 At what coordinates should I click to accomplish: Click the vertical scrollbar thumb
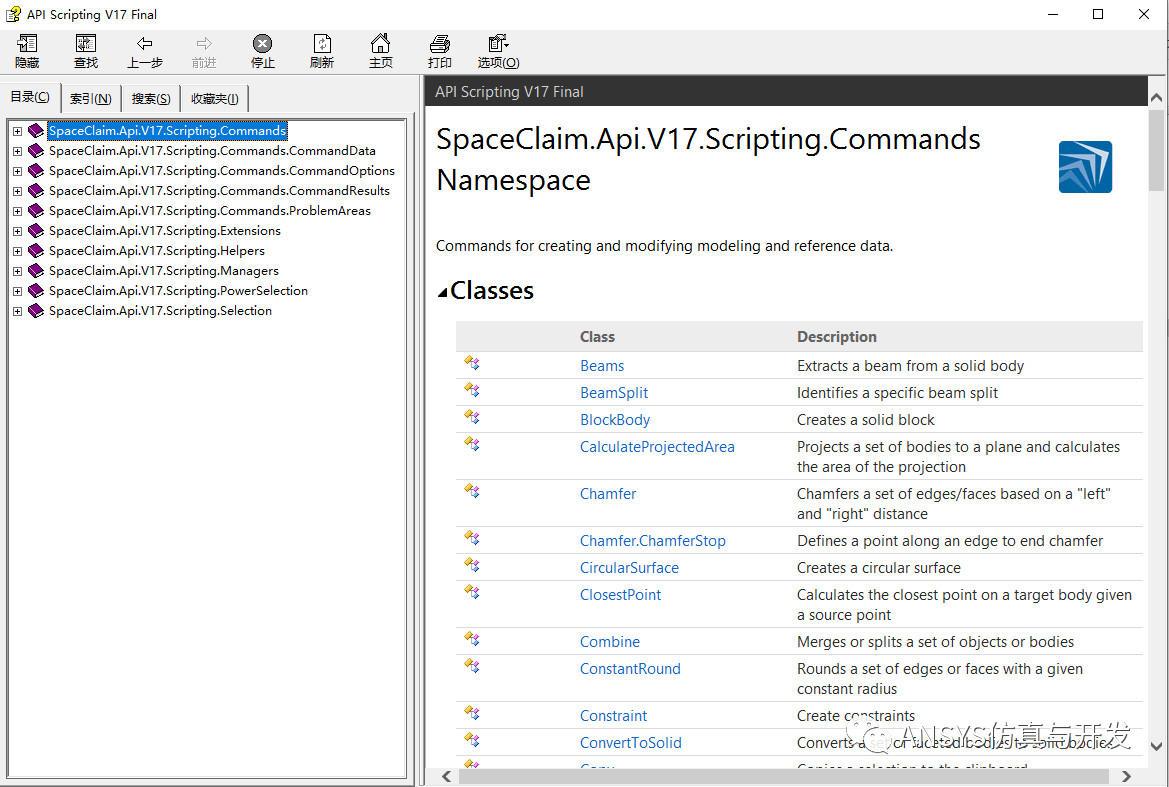[x=1156, y=151]
